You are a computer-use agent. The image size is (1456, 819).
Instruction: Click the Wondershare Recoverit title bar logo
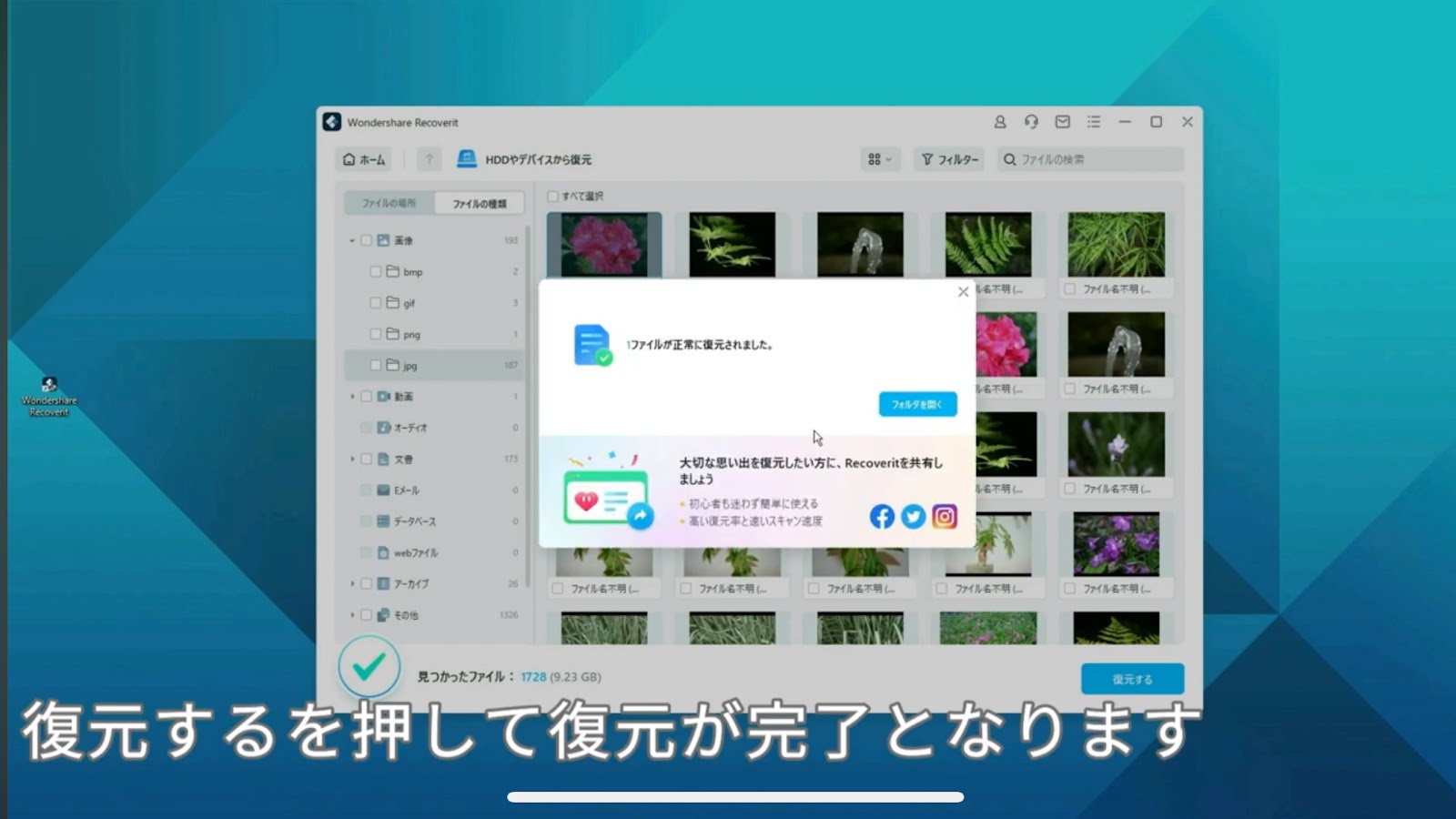click(x=332, y=122)
